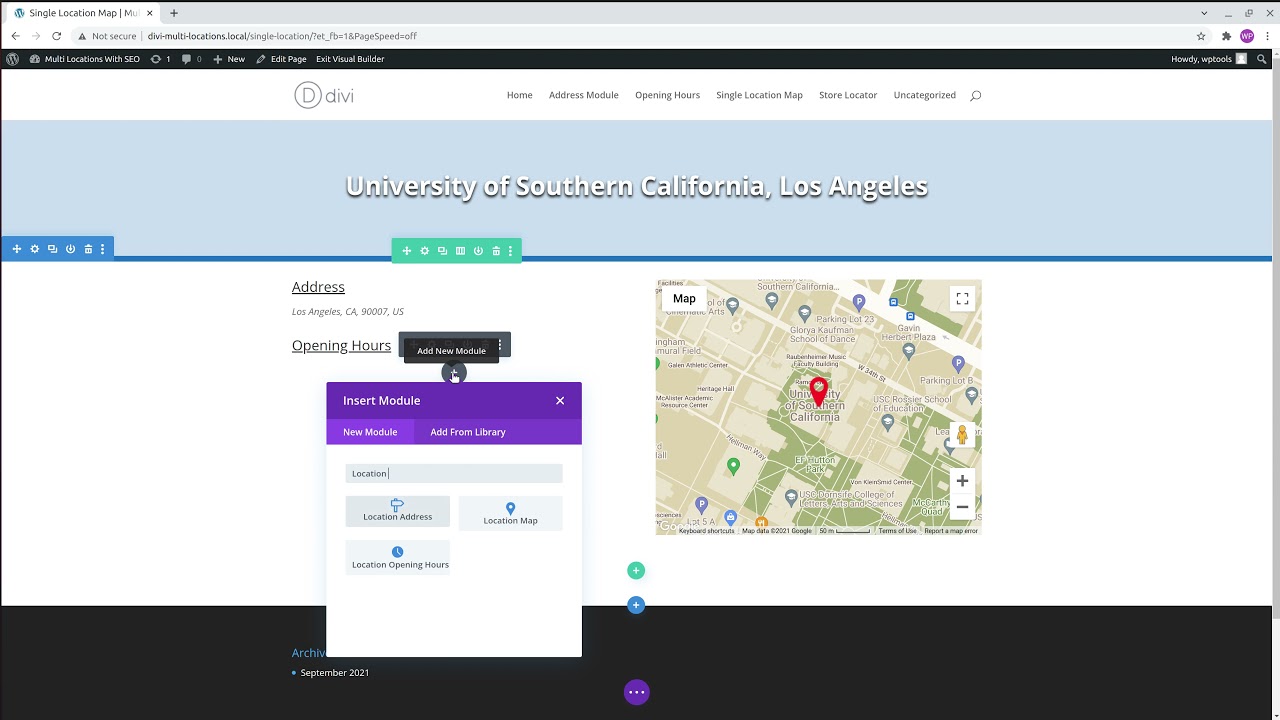Viewport: 1280px width, 720px height.
Task: Duplicate the row from green toolbar
Action: click(443, 251)
